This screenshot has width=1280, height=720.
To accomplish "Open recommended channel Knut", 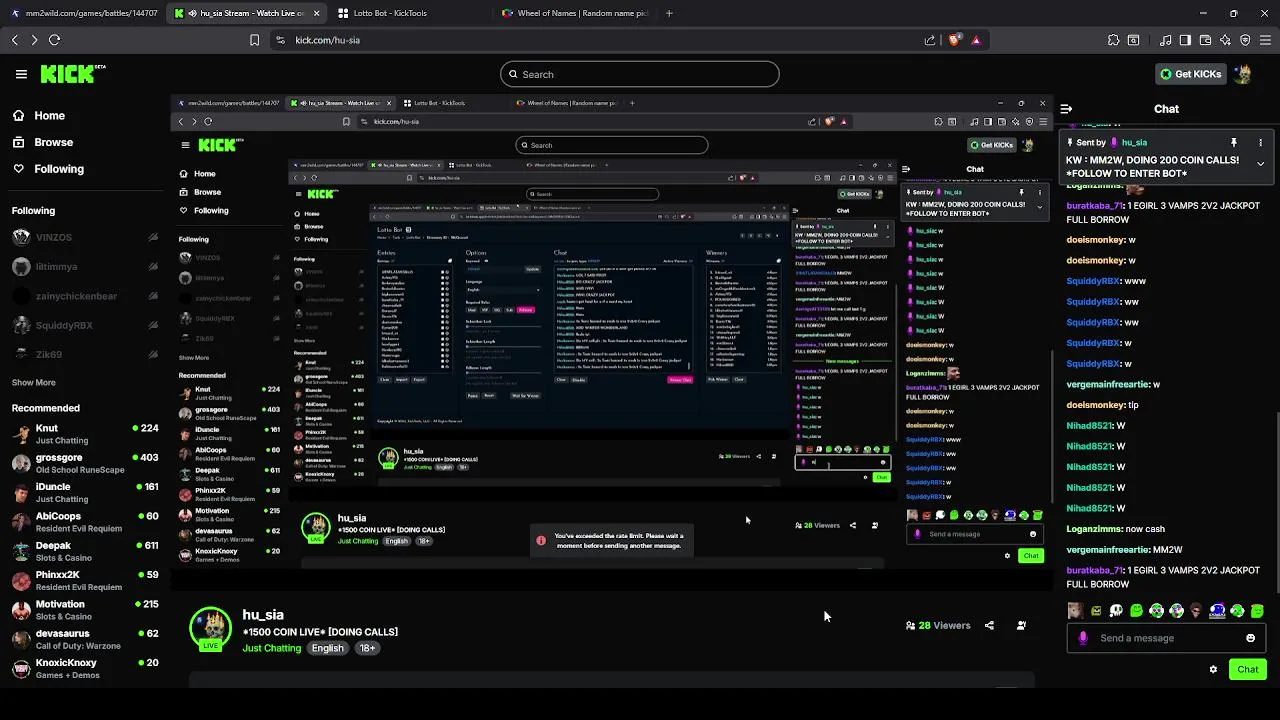I will 85,434.
